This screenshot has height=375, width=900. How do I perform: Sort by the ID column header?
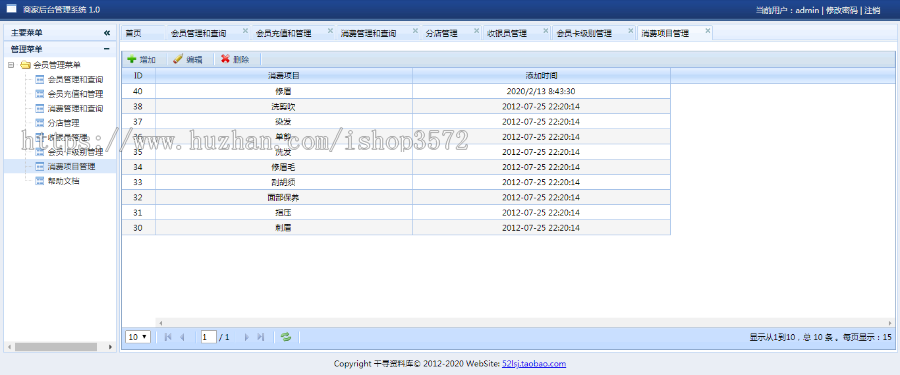click(138, 75)
